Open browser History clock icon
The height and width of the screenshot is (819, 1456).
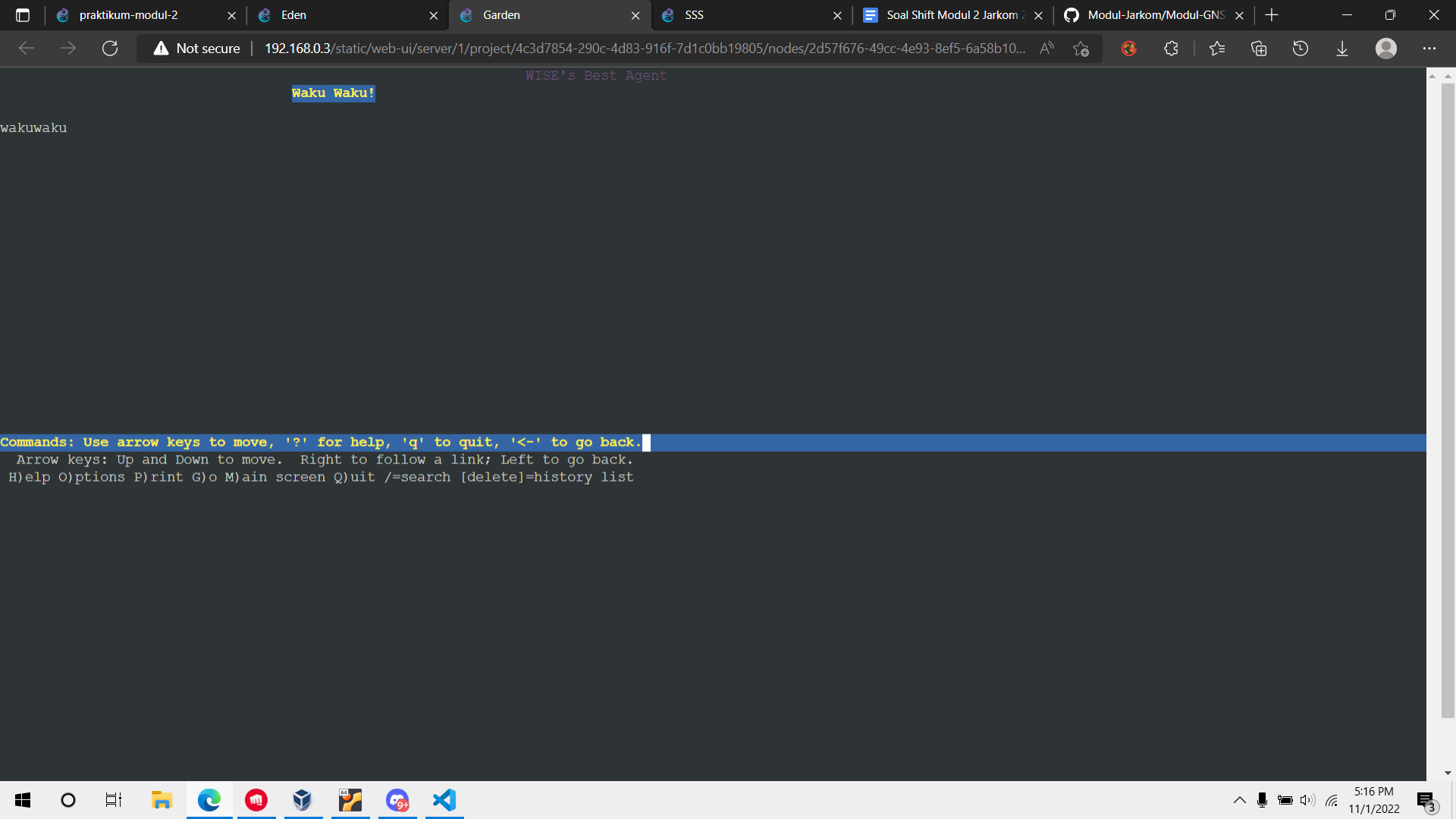tap(1300, 49)
